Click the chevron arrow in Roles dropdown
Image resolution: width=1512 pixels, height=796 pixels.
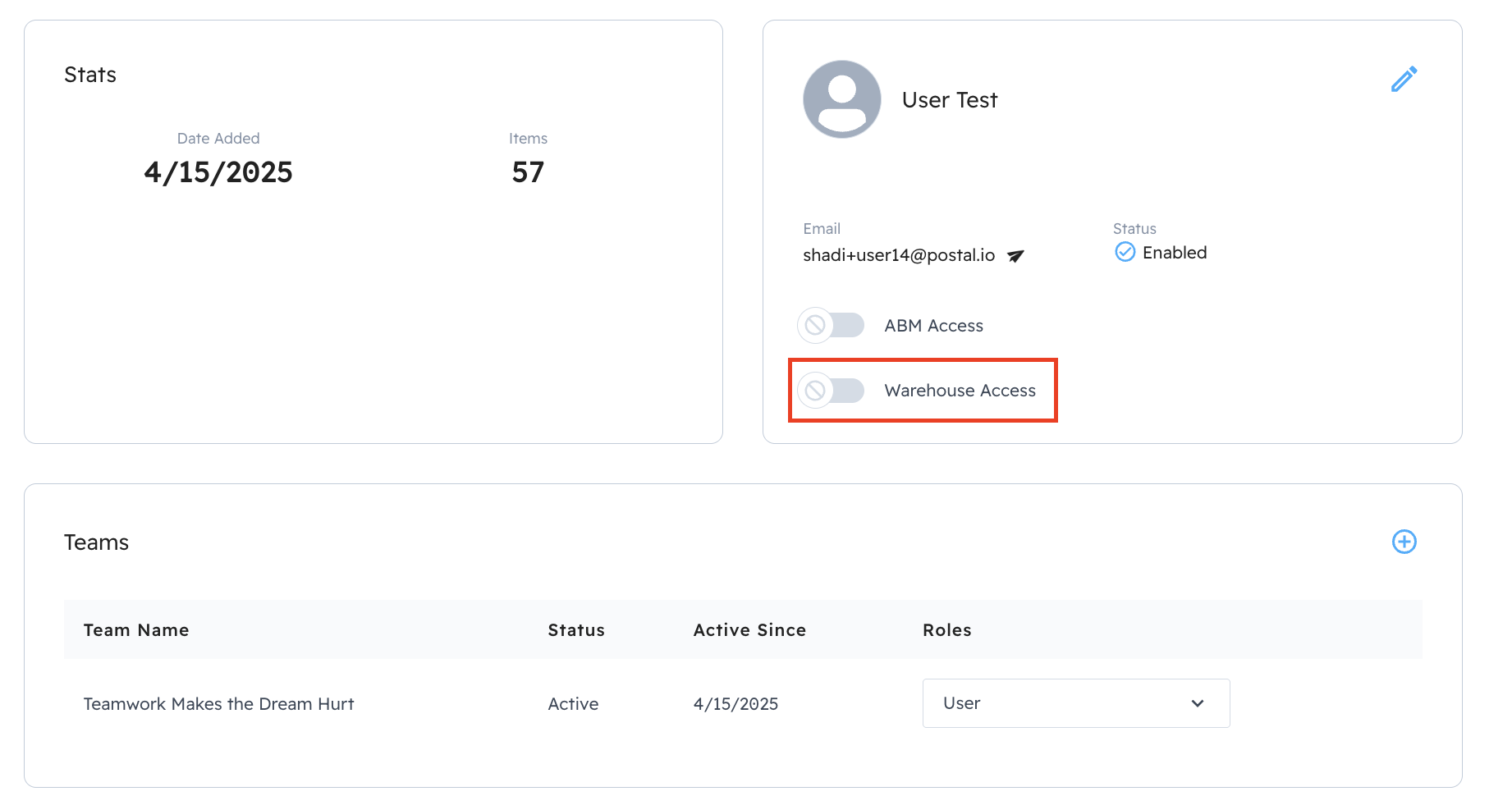pos(1198,703)
